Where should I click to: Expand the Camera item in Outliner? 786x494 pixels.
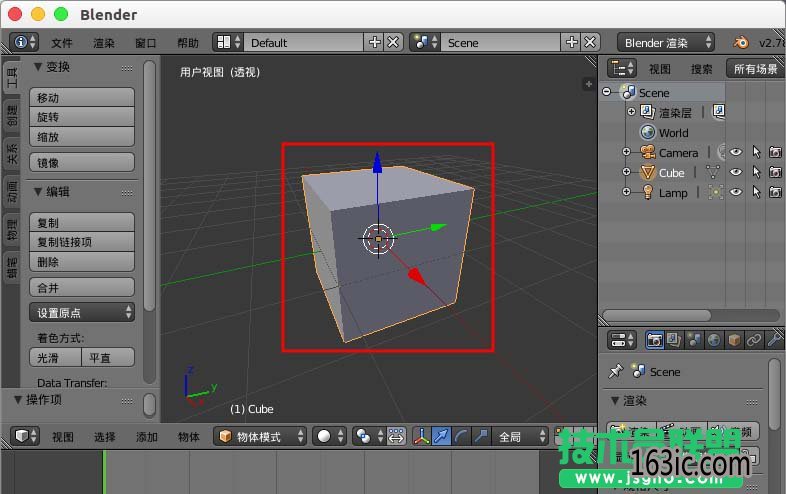click(x=626, y=151)
